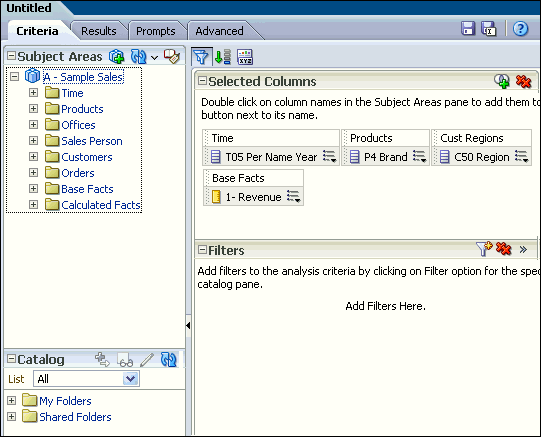The height and width of the screenshot is (437, 541).
Task: Switch to the Advanced tab
Action: 219,31
